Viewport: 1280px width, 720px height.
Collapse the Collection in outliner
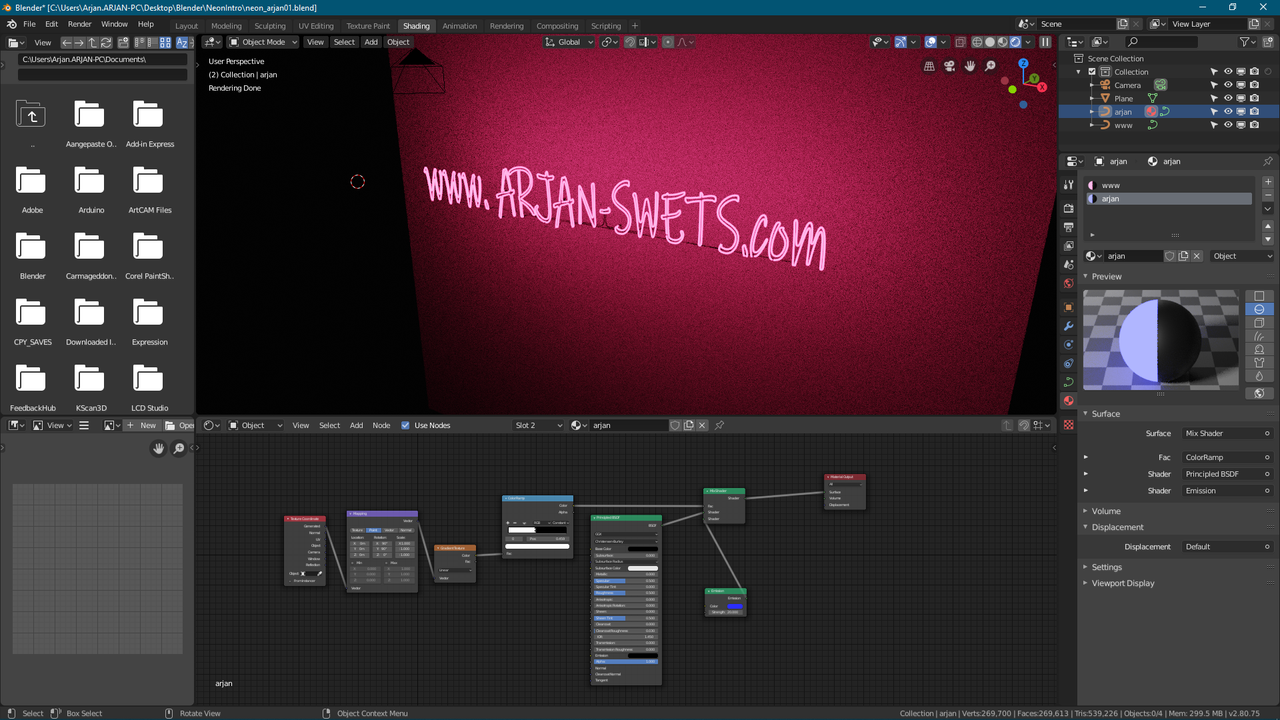[x=1079, y=72]
